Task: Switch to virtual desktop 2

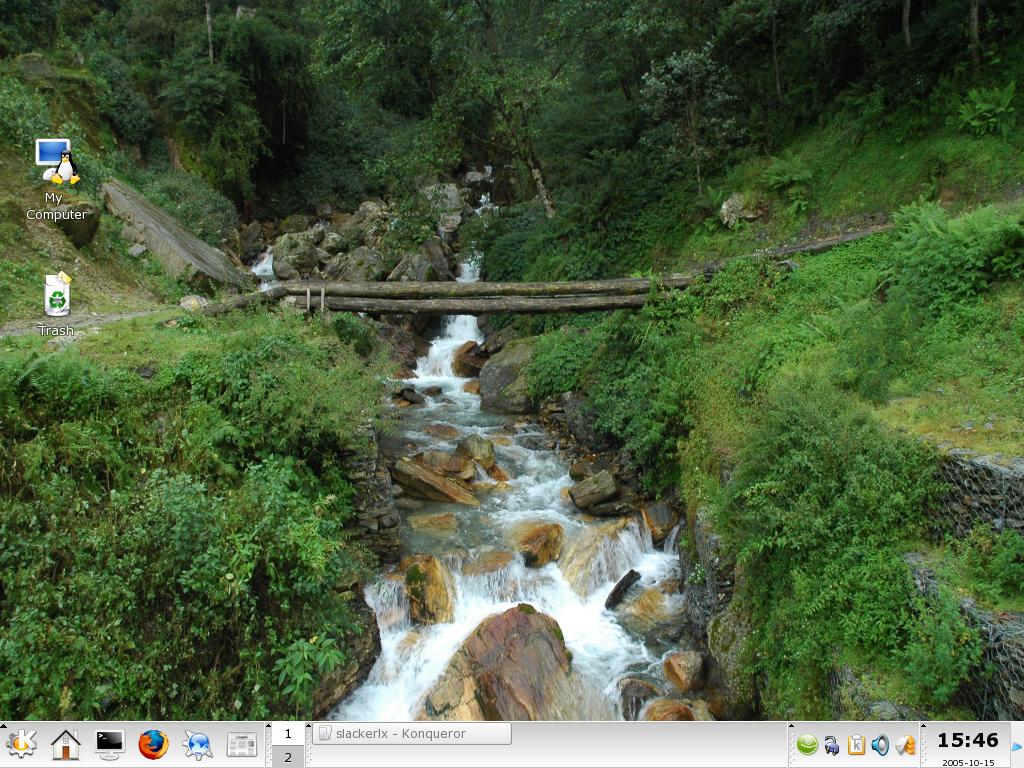Action: point(288,757)
